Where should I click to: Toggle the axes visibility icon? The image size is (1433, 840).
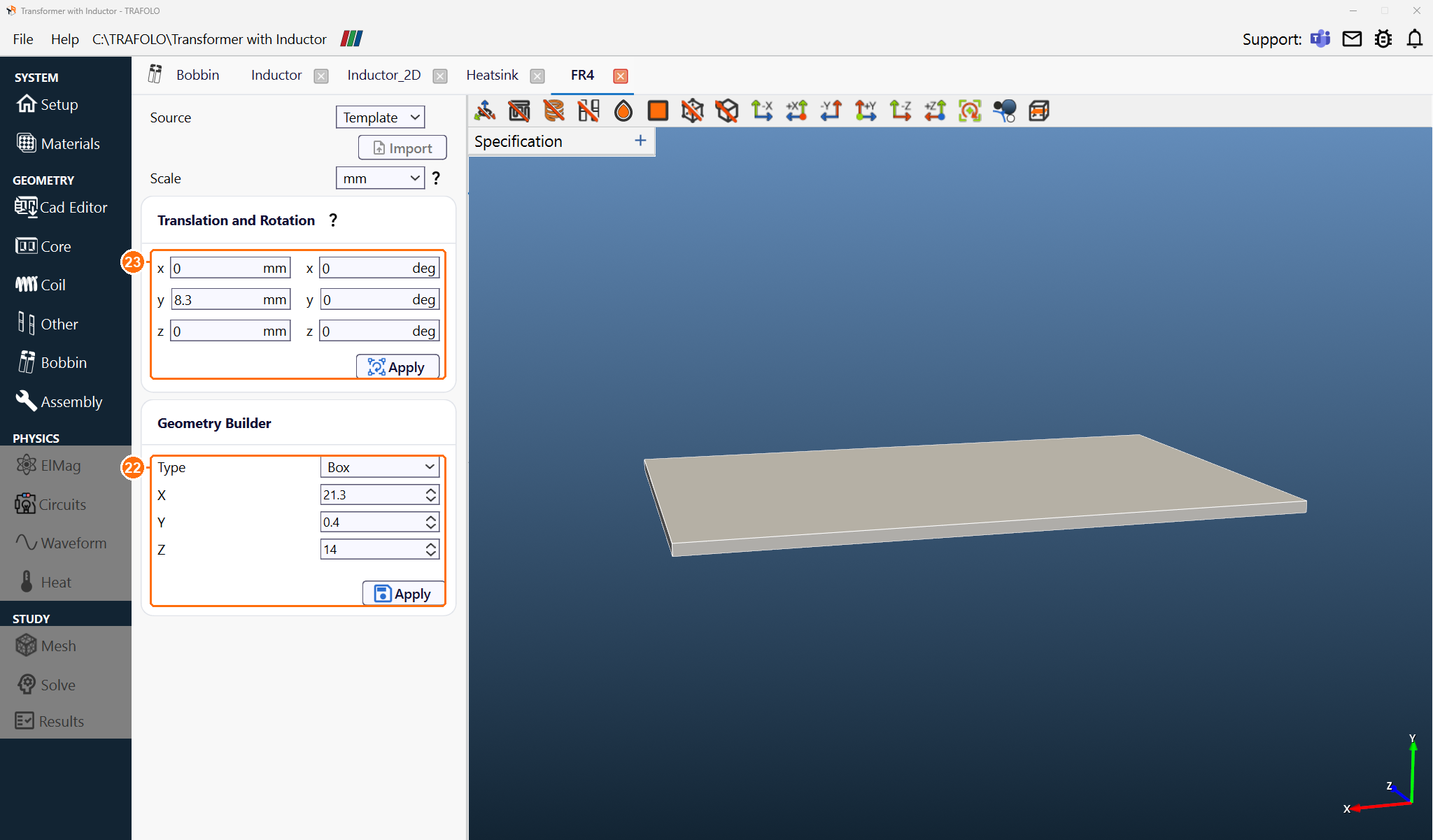point(485,111)
